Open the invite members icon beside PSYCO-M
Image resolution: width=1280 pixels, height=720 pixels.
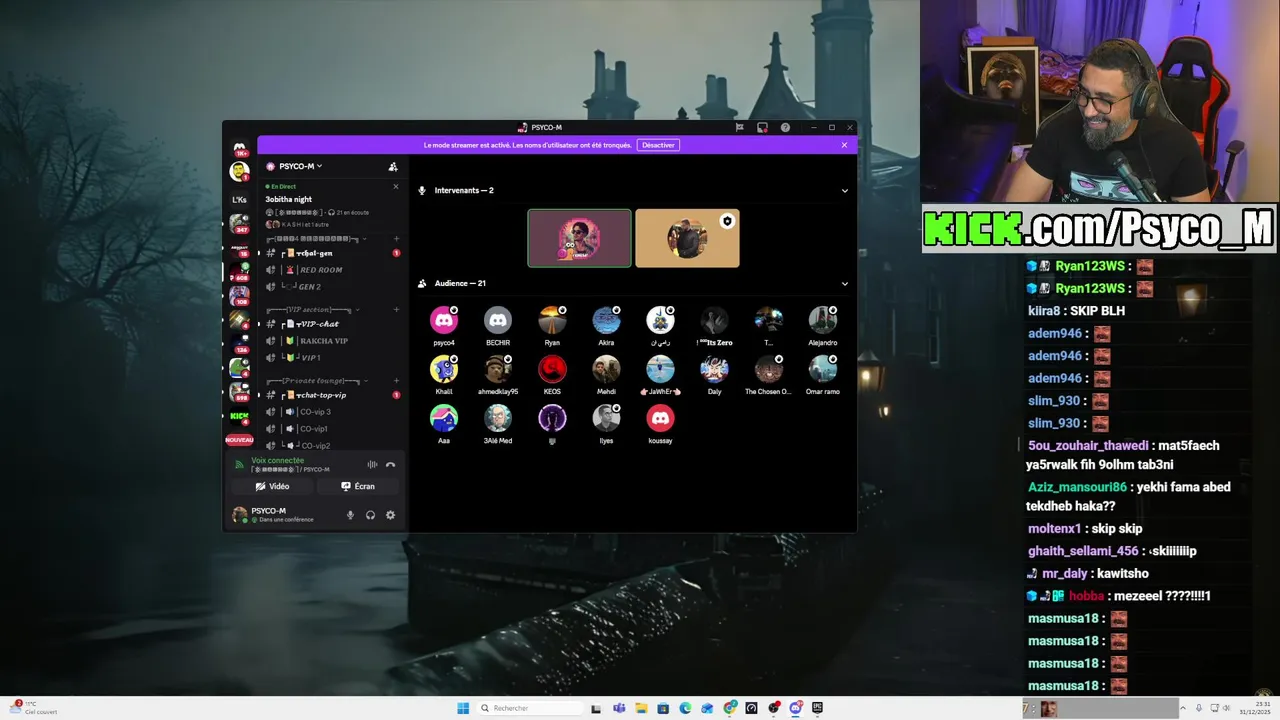point(393,166)
